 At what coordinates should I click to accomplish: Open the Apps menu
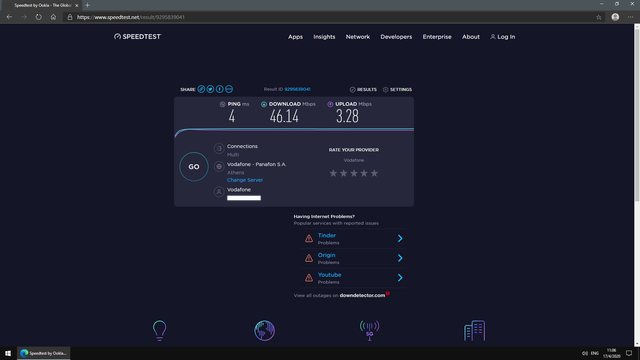(296, 37)
